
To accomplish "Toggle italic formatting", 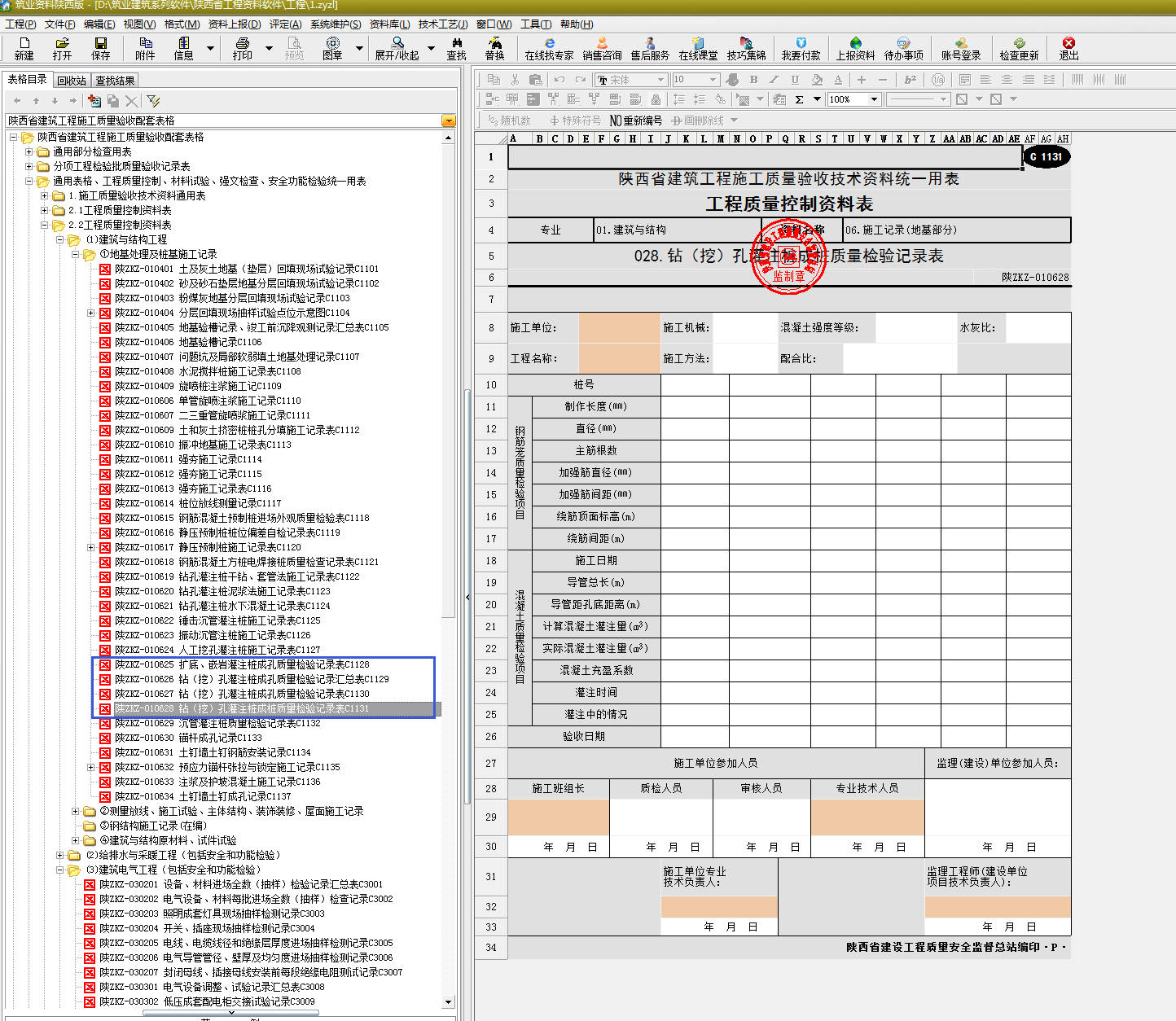I will [x=774, y=79].
